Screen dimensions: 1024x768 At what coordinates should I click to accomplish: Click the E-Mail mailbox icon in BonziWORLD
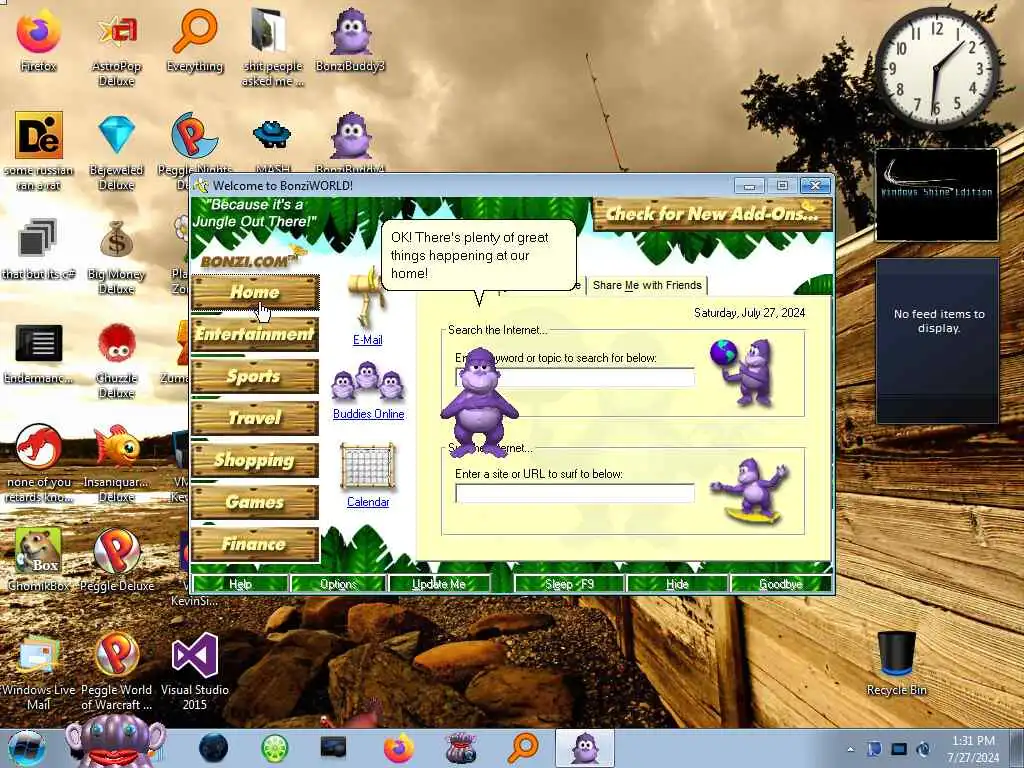[x=366, y=297]
